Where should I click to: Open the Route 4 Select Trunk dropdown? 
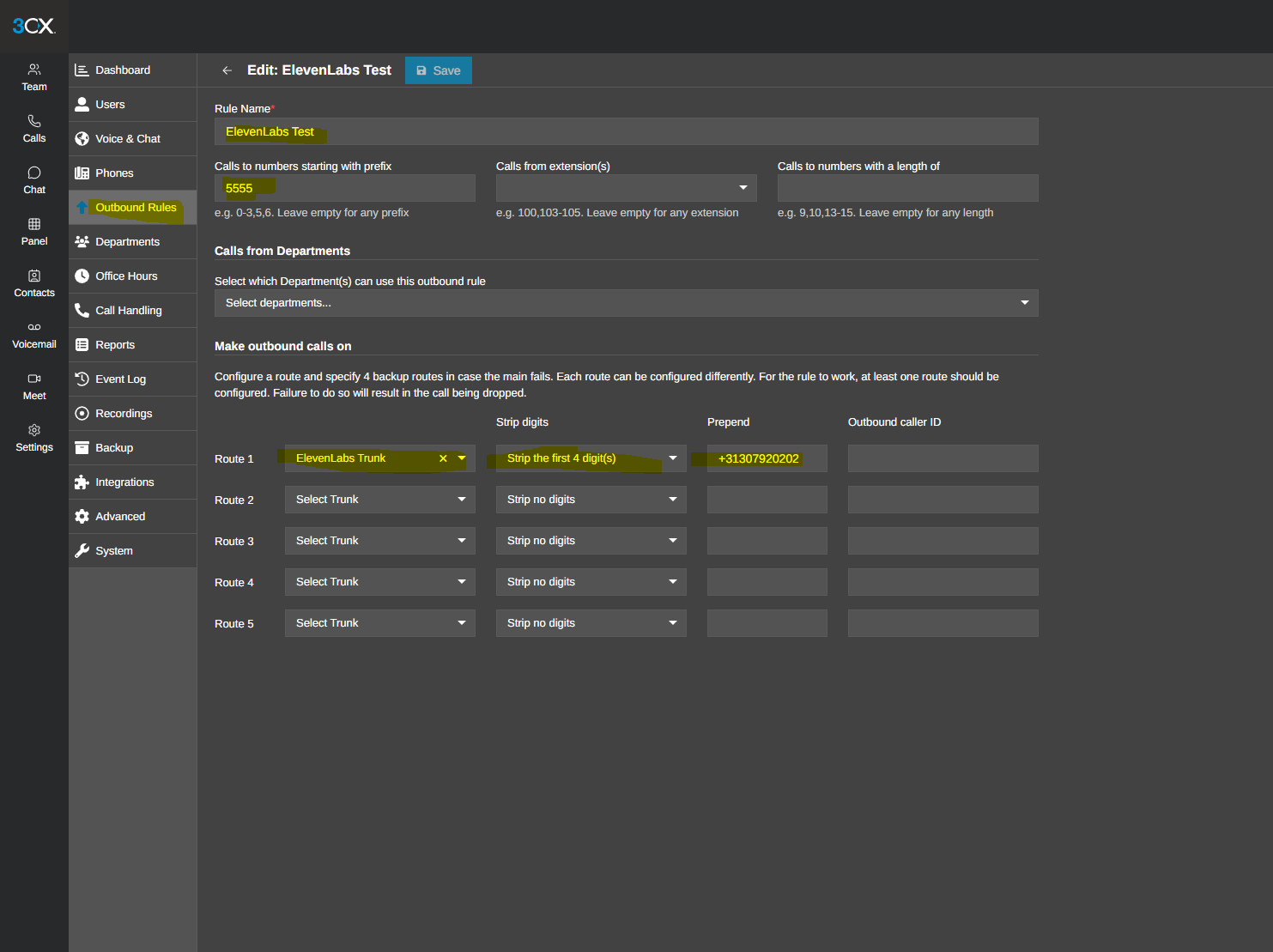pyautogui.click(x=380, y=582)
